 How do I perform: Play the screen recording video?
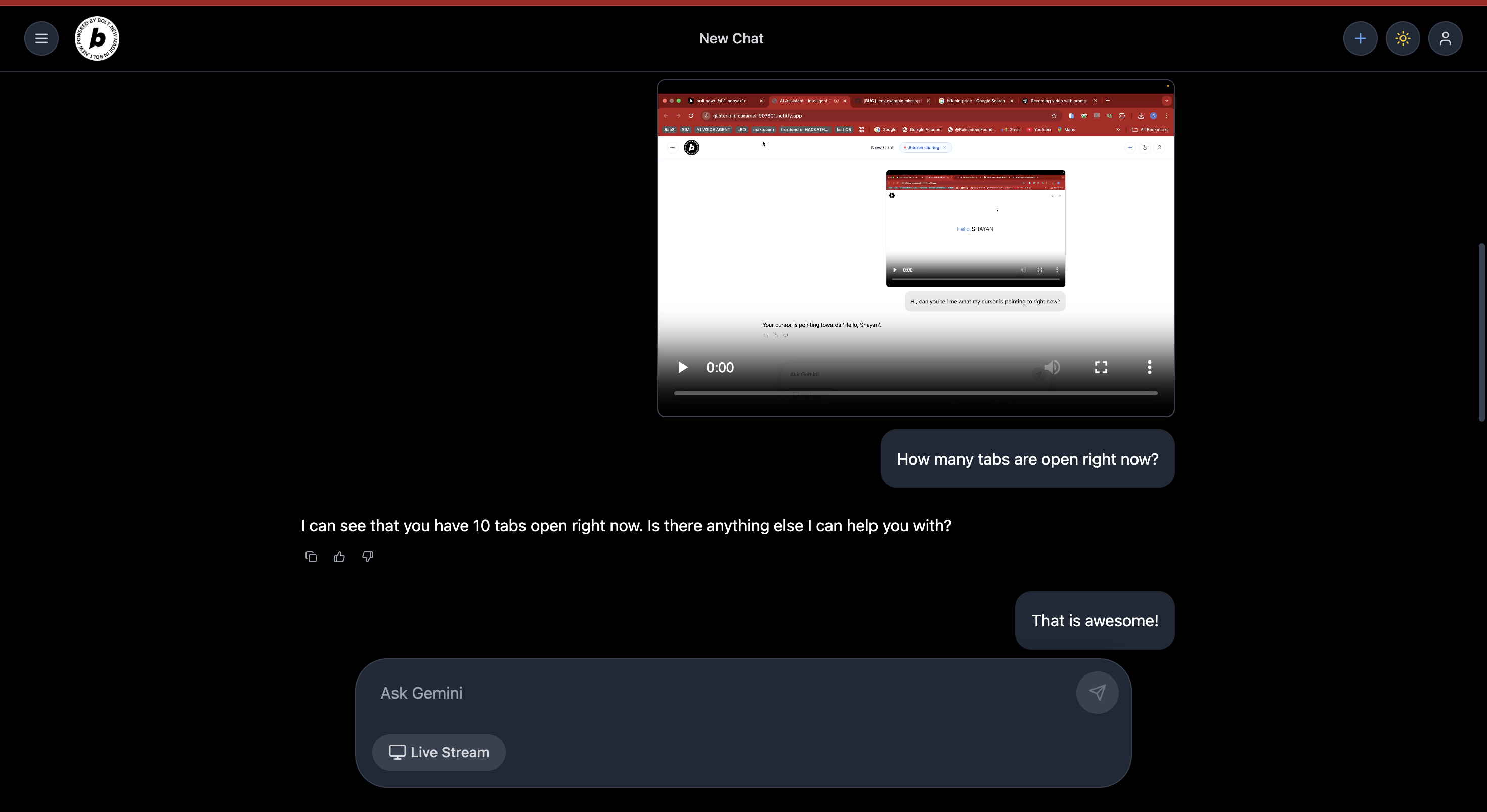[682, 367]
